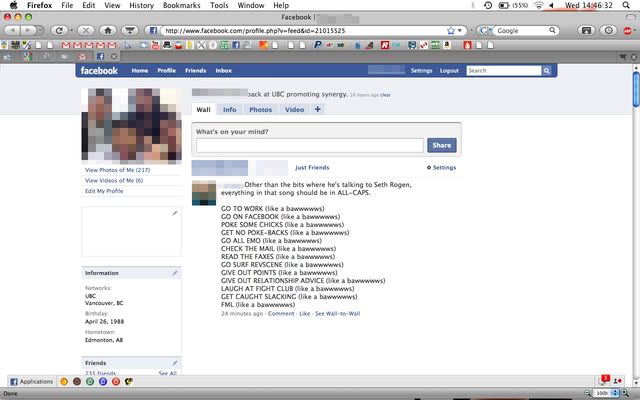This screenshot has height=400, width=640.
Task: Open the PayPal bookmark icon
Action: pos(318,45)
